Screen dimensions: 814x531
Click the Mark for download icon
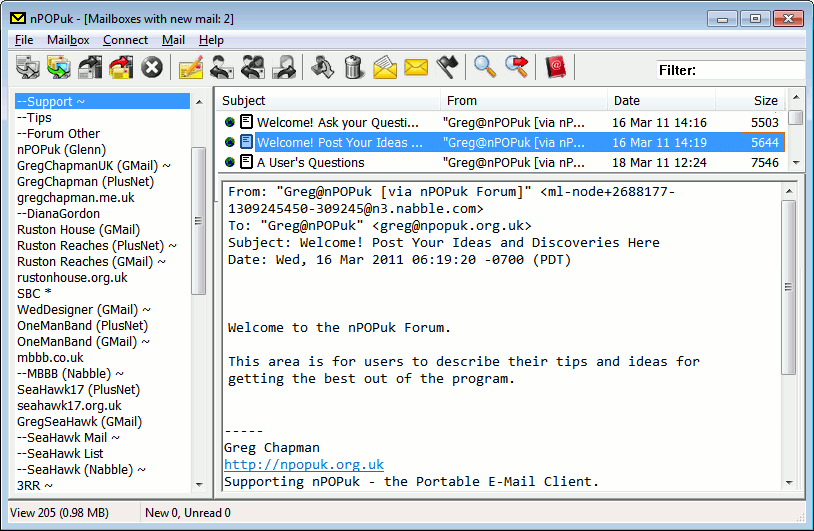point(322,67)
